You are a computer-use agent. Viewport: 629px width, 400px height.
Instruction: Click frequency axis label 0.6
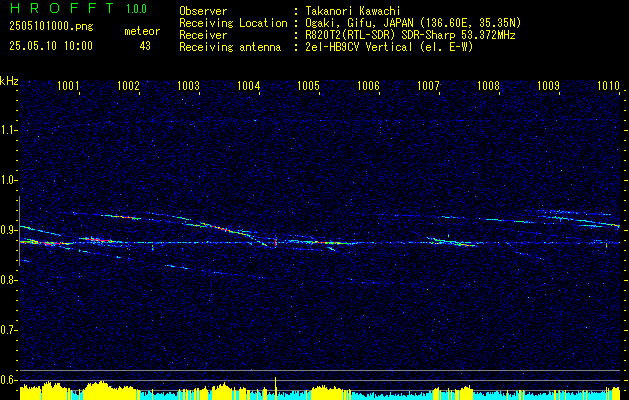[9, 380]
